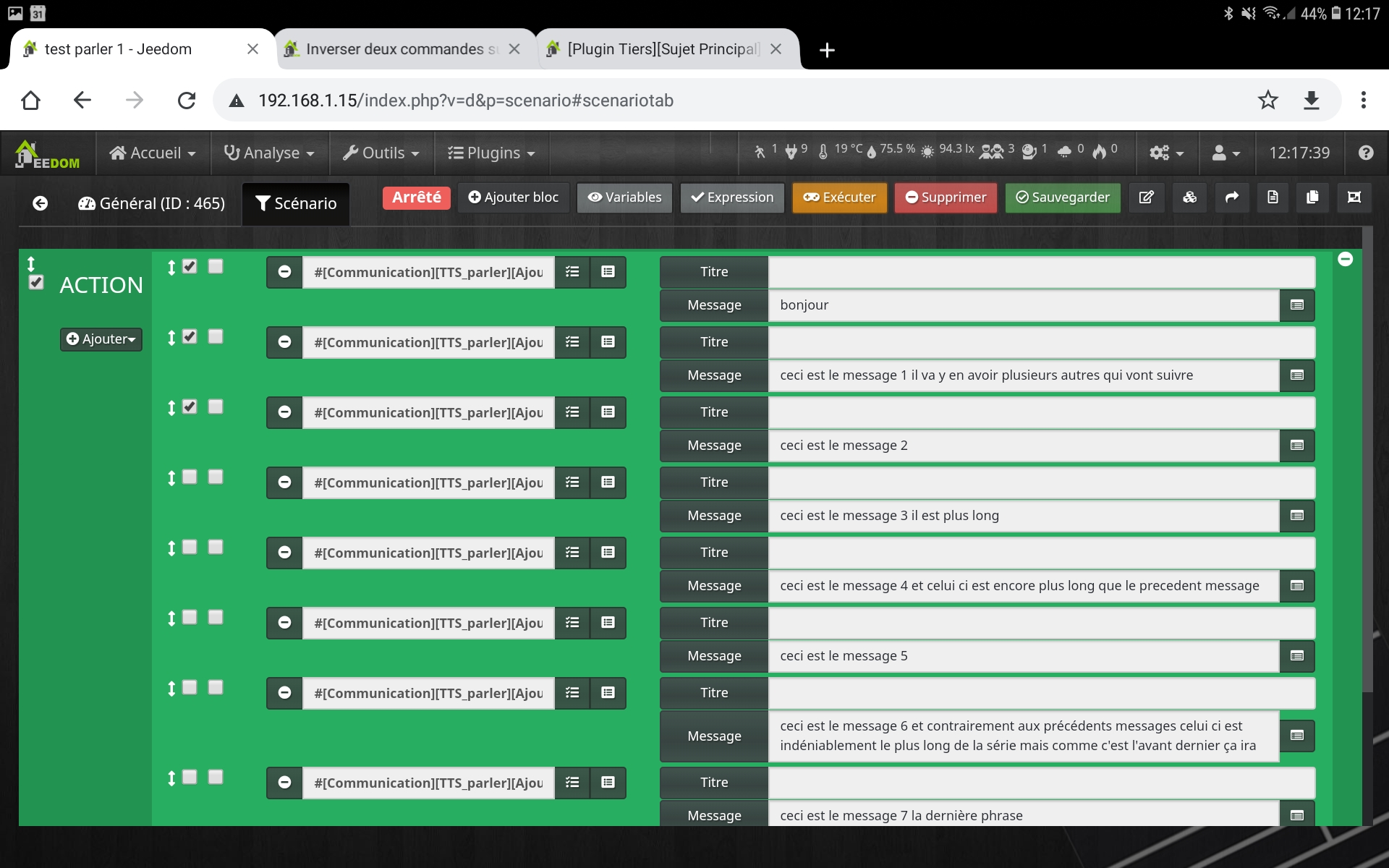The height and width of the screenshot is (868, 1389).
Task: Open the help question mark icon
Action: point(1366,153)
